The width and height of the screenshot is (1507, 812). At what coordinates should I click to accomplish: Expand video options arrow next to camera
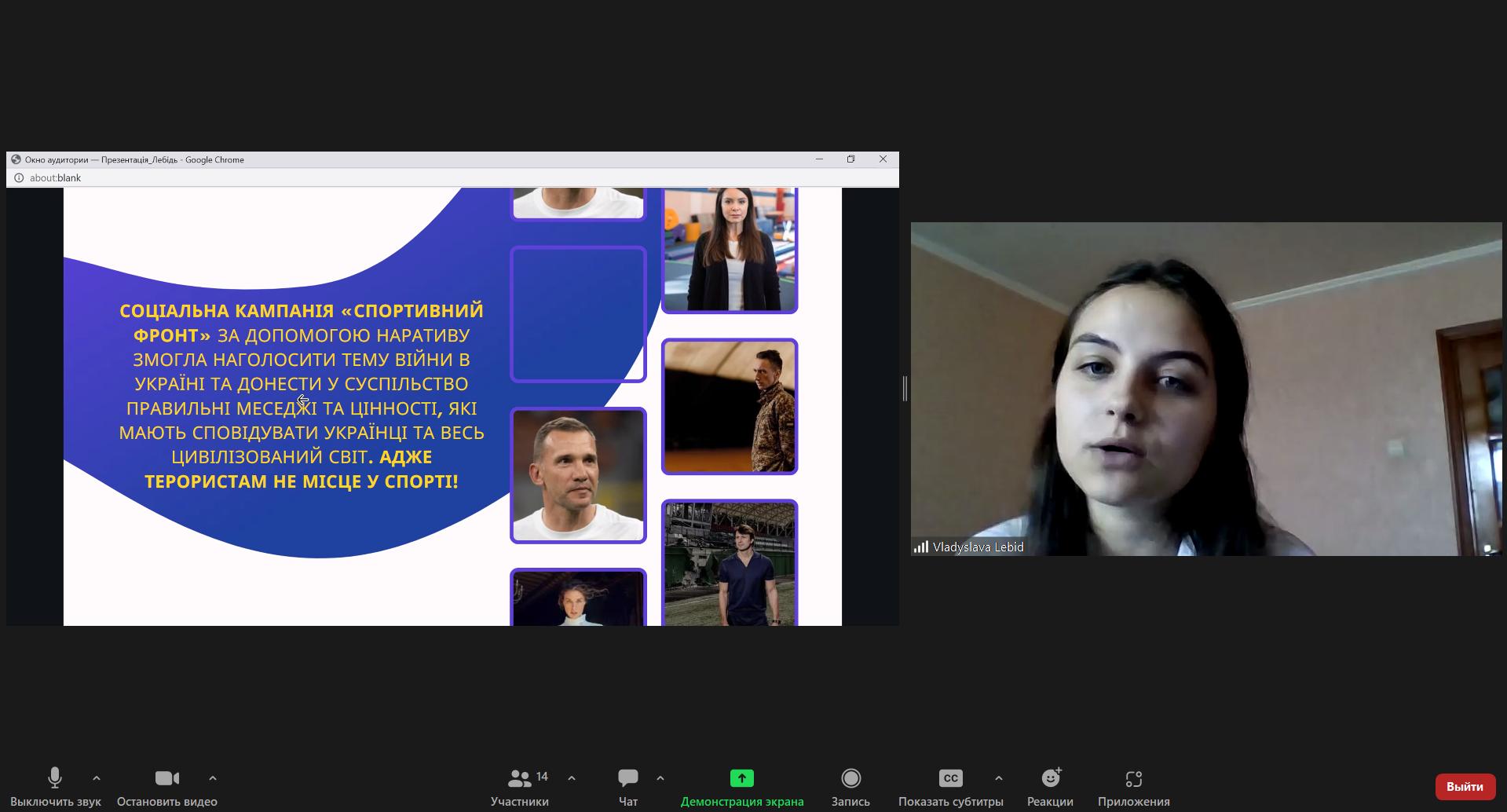point(213,778)
